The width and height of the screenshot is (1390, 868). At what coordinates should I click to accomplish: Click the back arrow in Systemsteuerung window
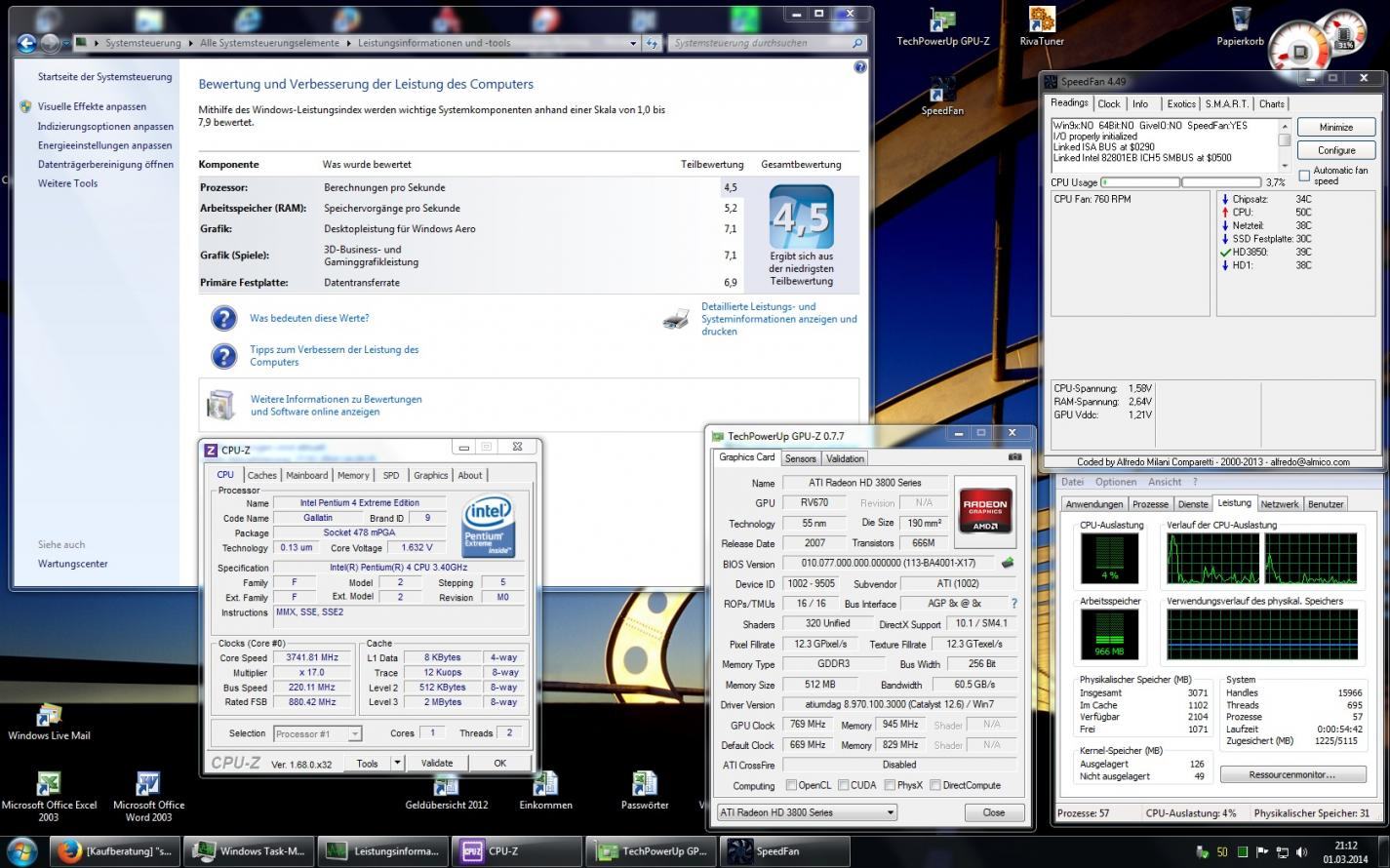coord(25,43)
